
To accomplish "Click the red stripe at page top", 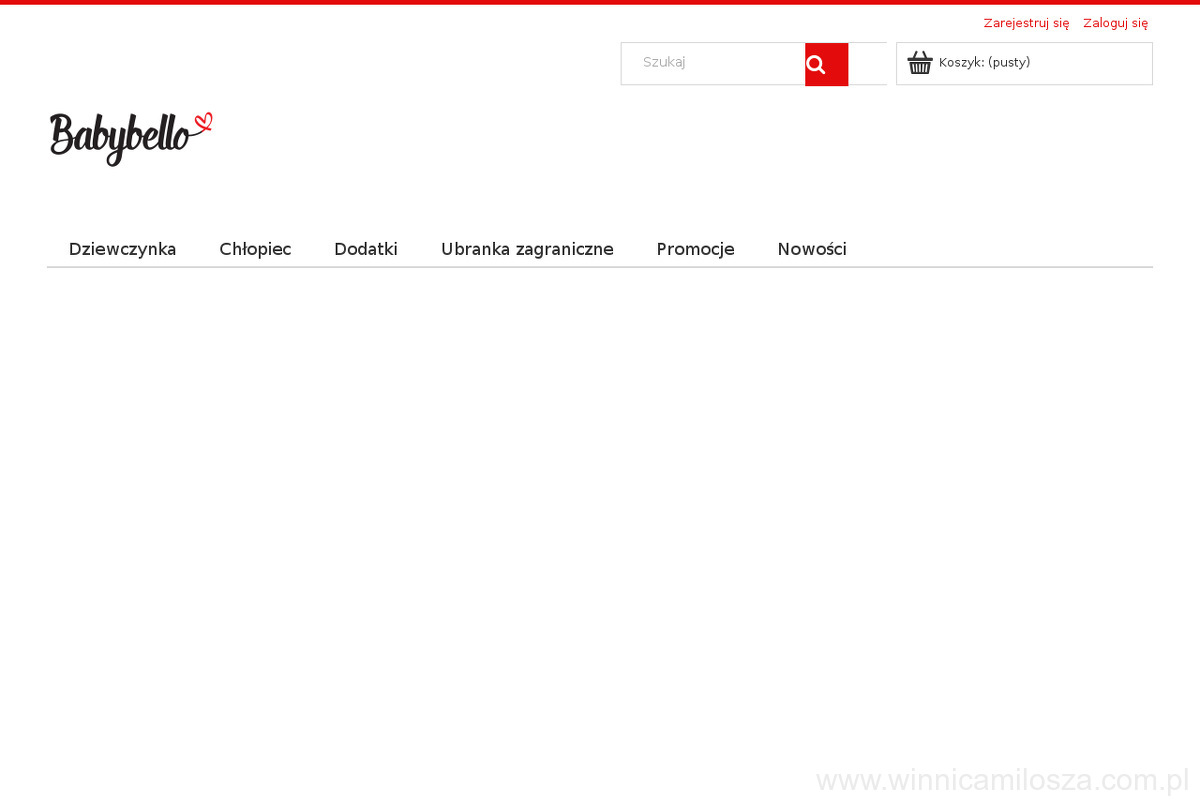I will coord(600,2).
